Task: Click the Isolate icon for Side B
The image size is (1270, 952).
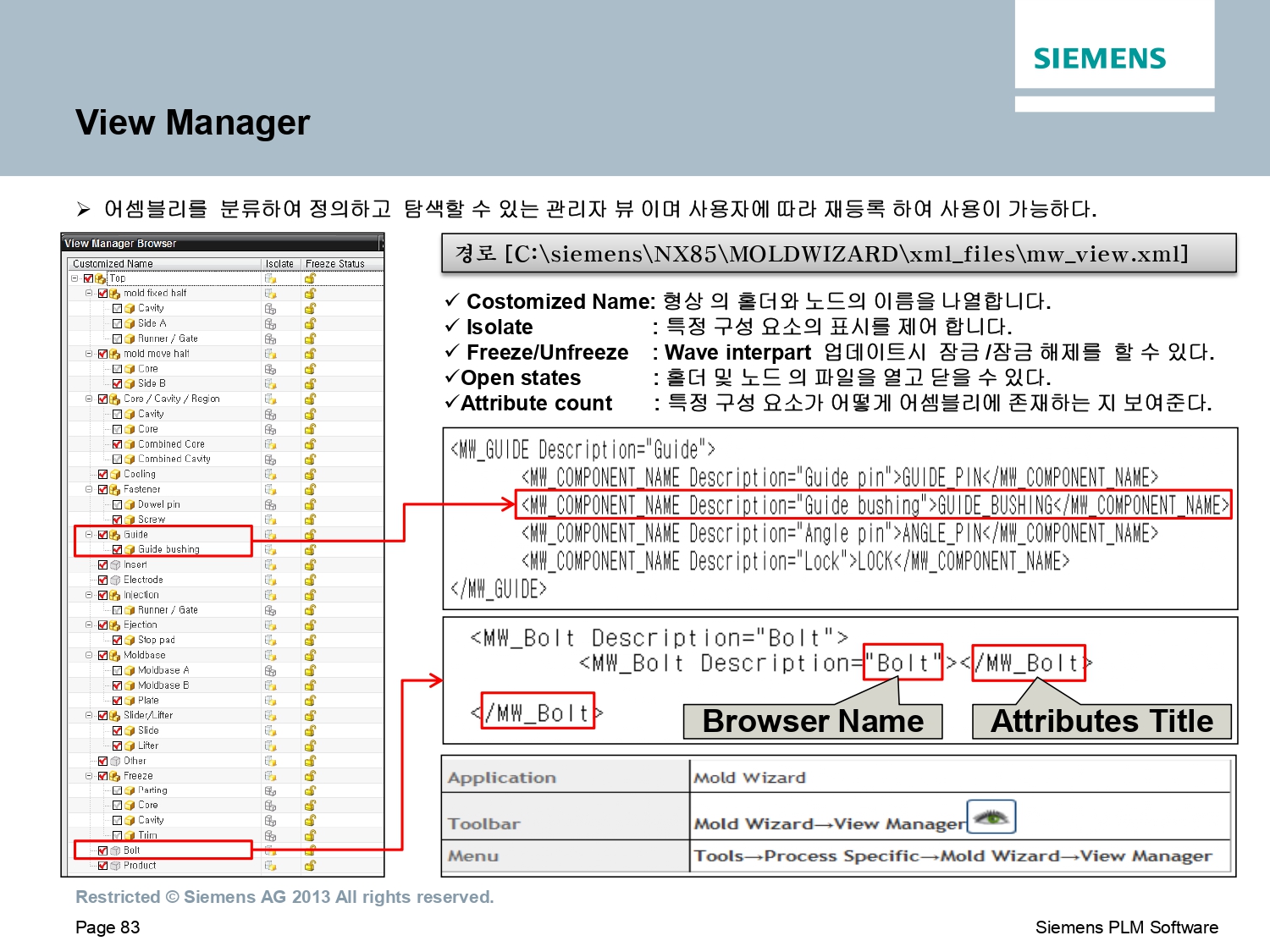Action: click(270, 383)
